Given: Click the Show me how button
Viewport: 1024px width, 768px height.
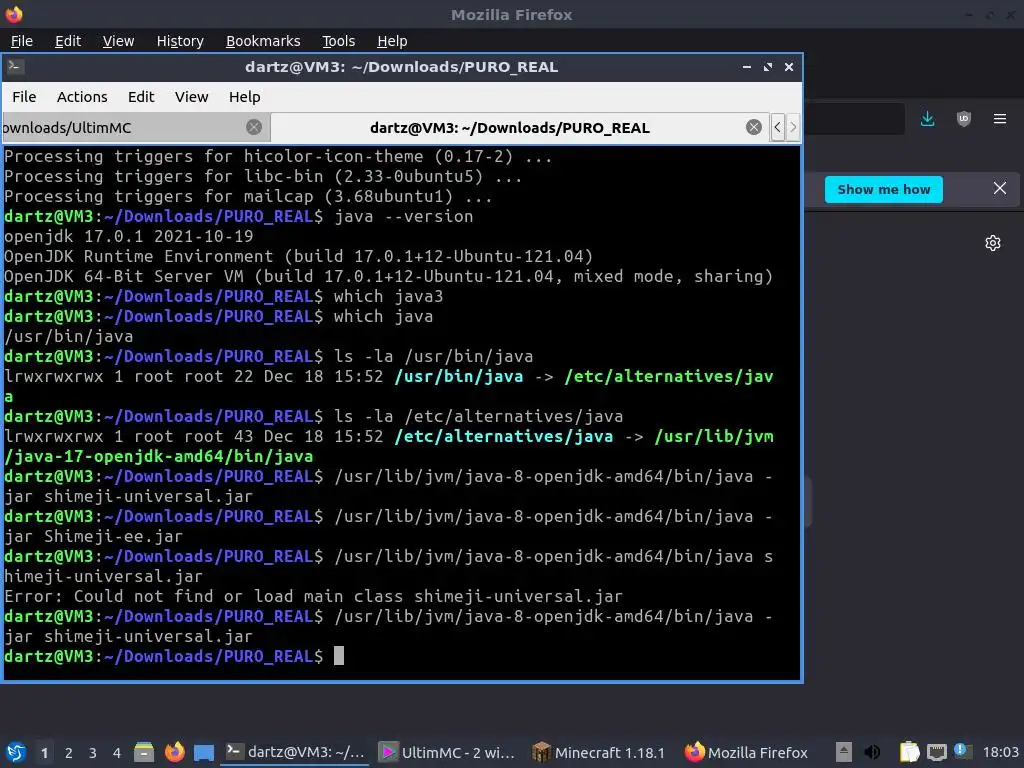Looking at the screenshot, I should pos(884,189).
